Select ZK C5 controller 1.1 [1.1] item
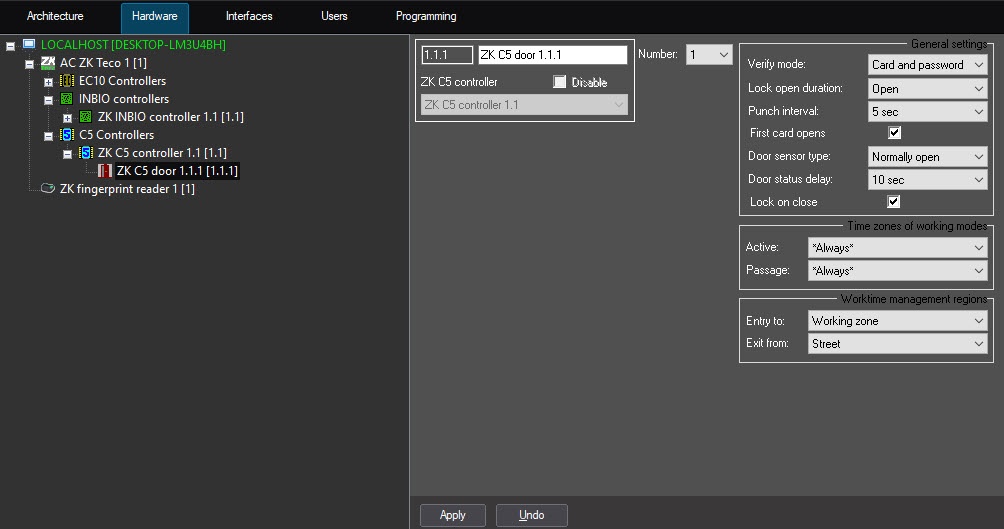Viewport: 1004px width, 529px height. pos(162,152)
